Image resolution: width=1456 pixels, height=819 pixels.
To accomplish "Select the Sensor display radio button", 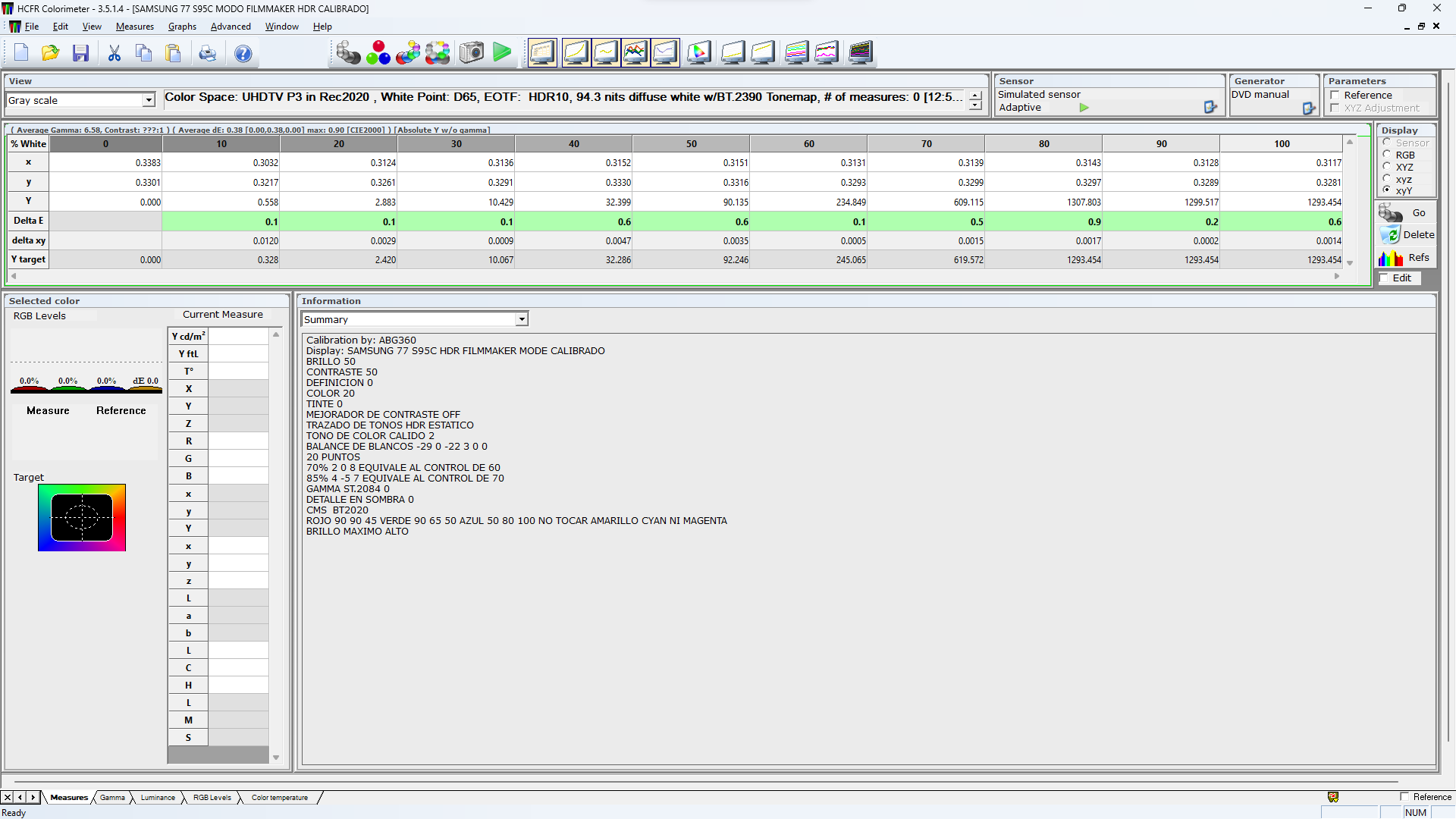I will coord(1387,143).
